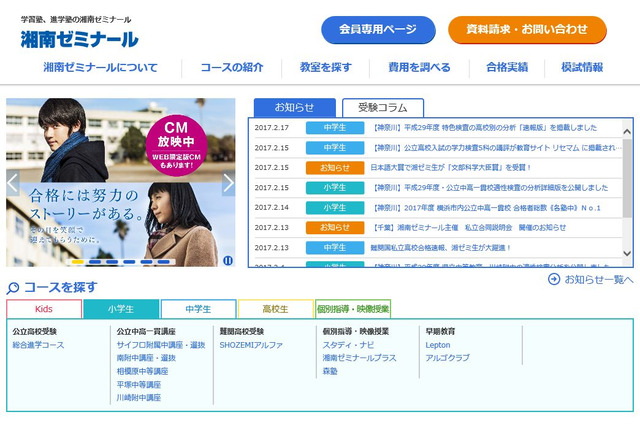Select the 小学生 course tab
The height and width of the screenshot is (426, 640).
[x=121, y=309]
